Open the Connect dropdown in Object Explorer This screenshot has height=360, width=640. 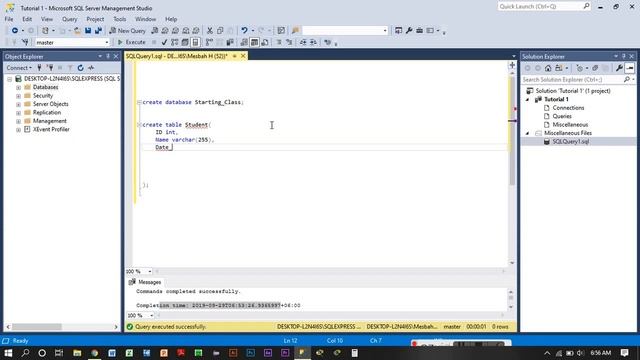[x=19, y=68]
